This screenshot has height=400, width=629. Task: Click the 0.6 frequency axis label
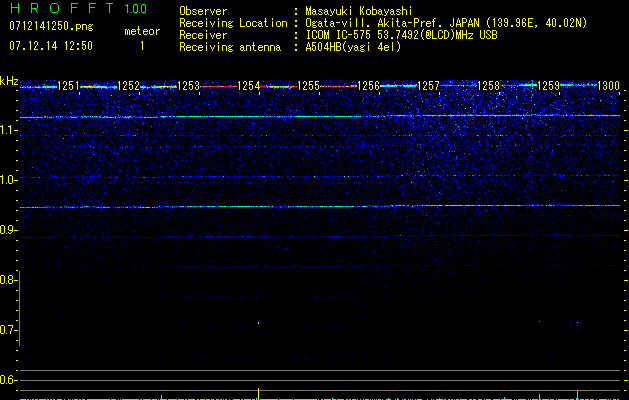point(8,380)
